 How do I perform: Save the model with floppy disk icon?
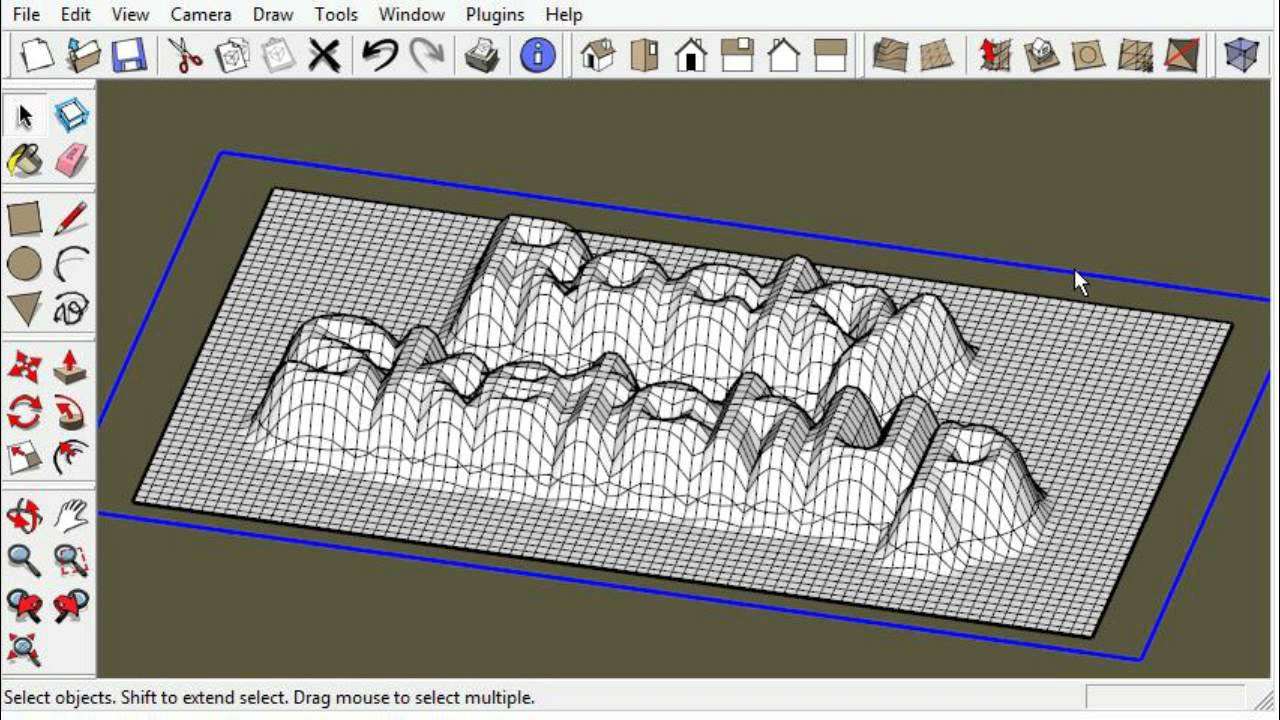[x=130, y=55]
